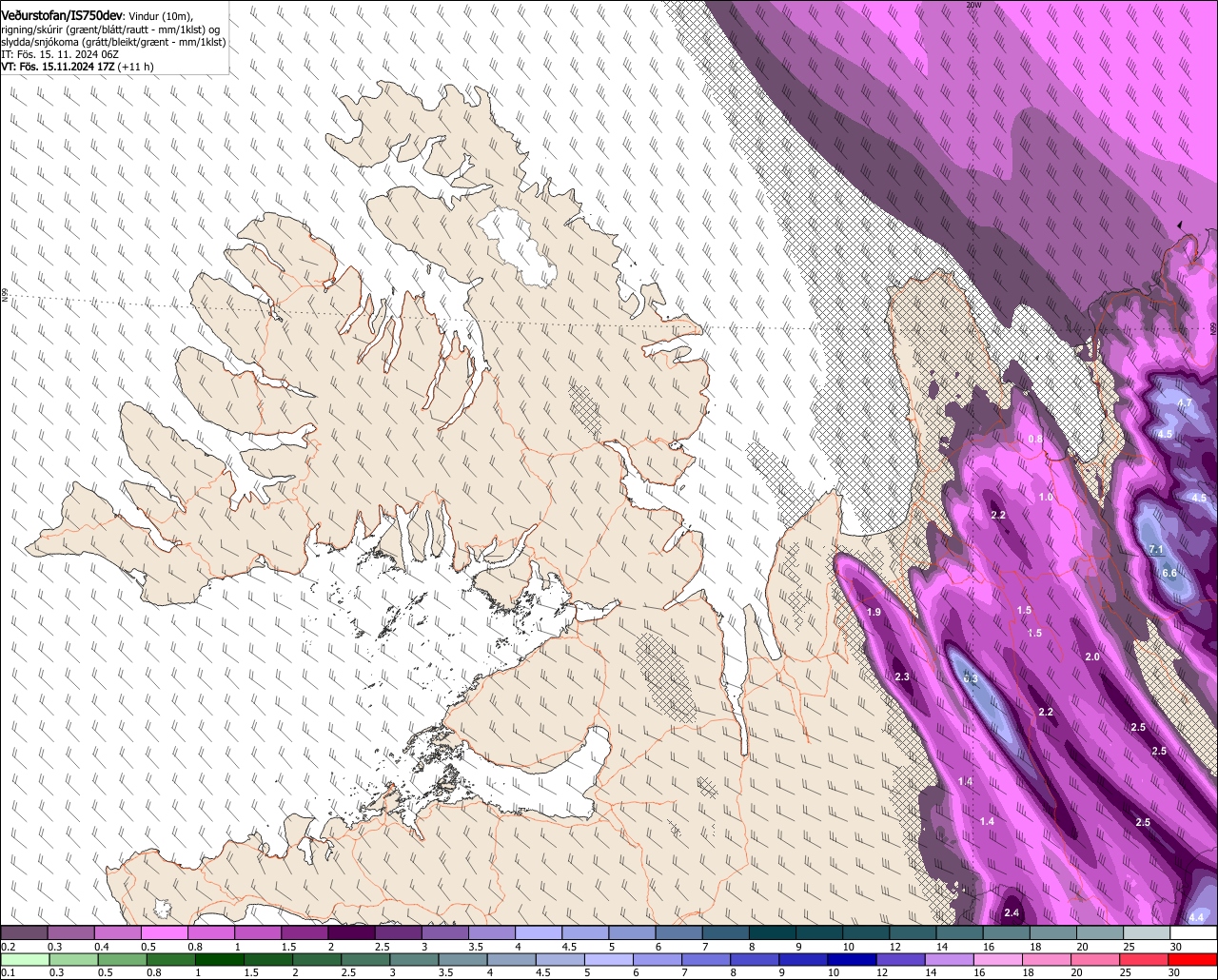
Task: Click the dark mauve 0.2 swatch in snow legend
Action: point(24,933)
